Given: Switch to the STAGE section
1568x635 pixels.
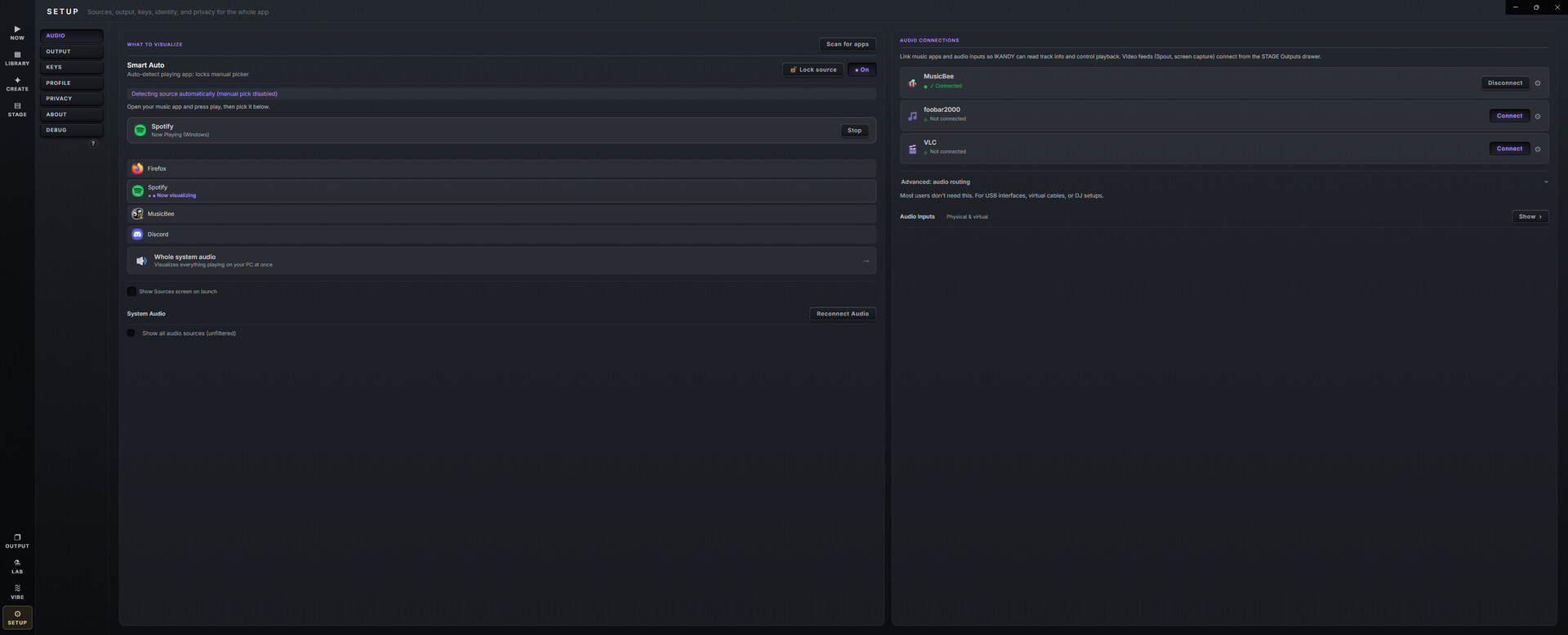Looking at the screenshot, I should pyautogui.click(x=17, y=110).
